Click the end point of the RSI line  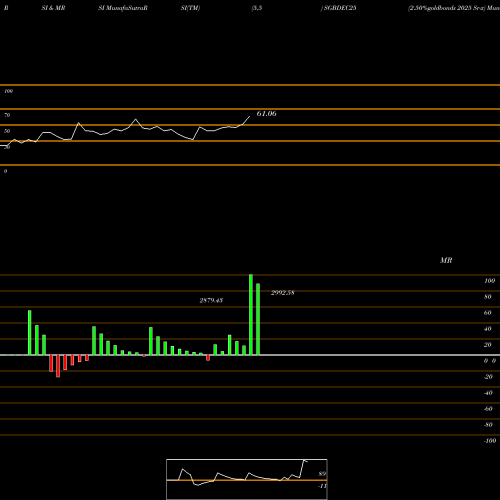[249, 117]
